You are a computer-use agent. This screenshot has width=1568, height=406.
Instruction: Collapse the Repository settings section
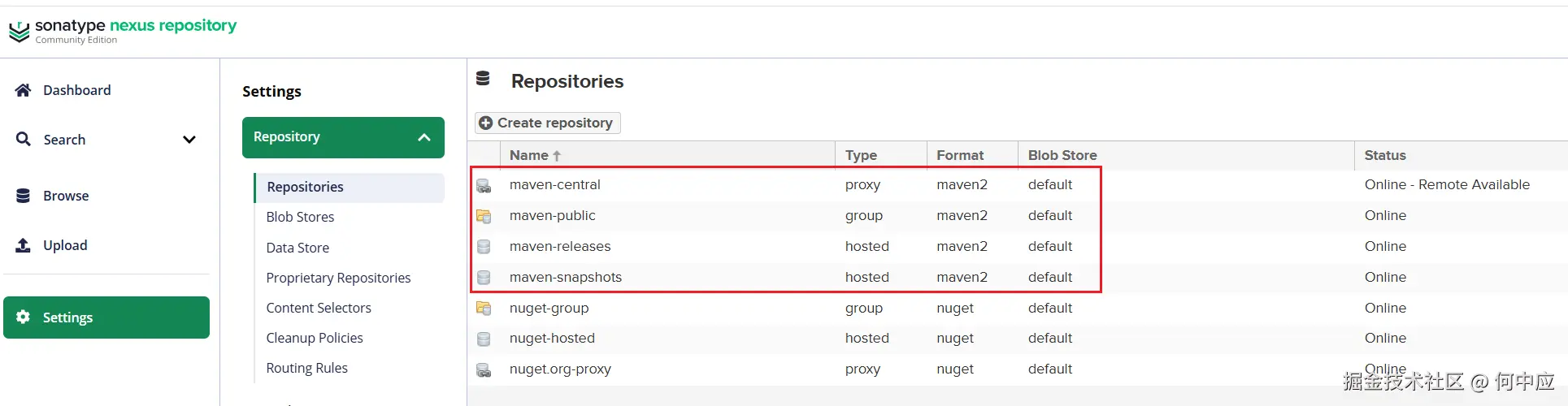click(423, 137)
